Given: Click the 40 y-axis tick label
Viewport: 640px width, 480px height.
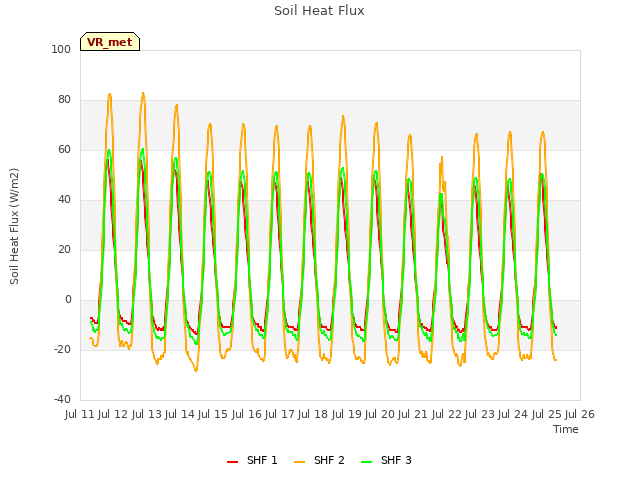Looking at the screenshot, I should coord(64,200).
